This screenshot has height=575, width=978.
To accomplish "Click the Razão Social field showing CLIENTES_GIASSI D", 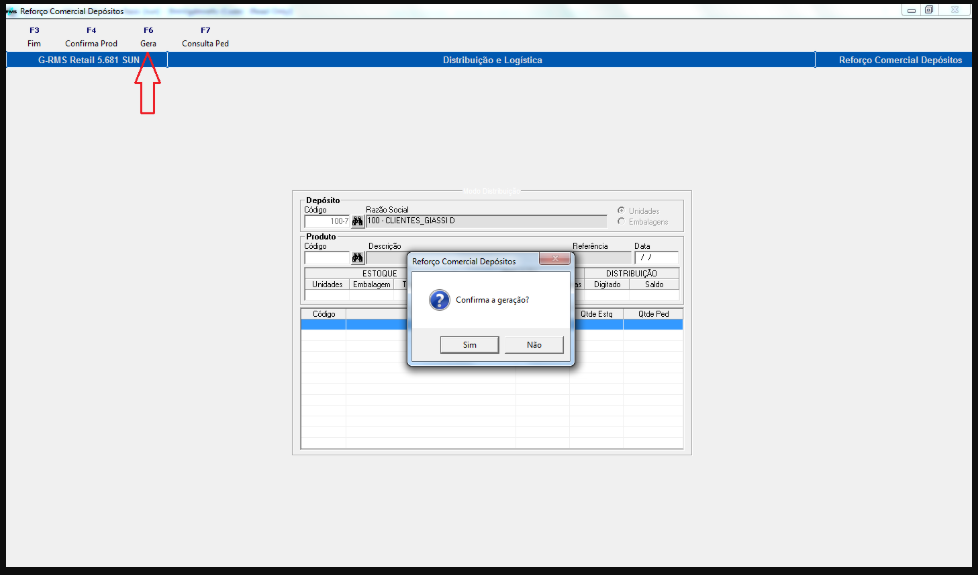I will coord(486,221).
